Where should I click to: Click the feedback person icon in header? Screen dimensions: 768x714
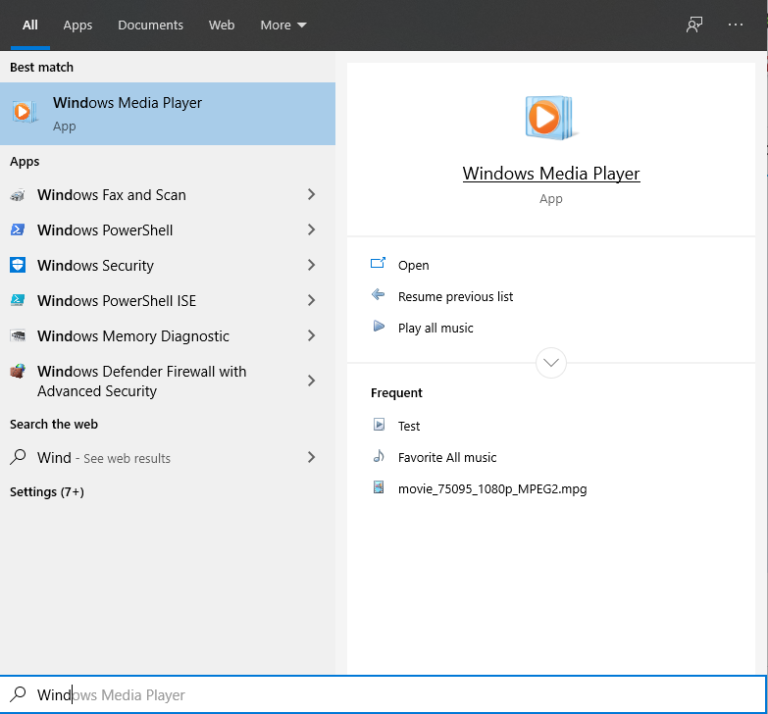coord(694,25)
